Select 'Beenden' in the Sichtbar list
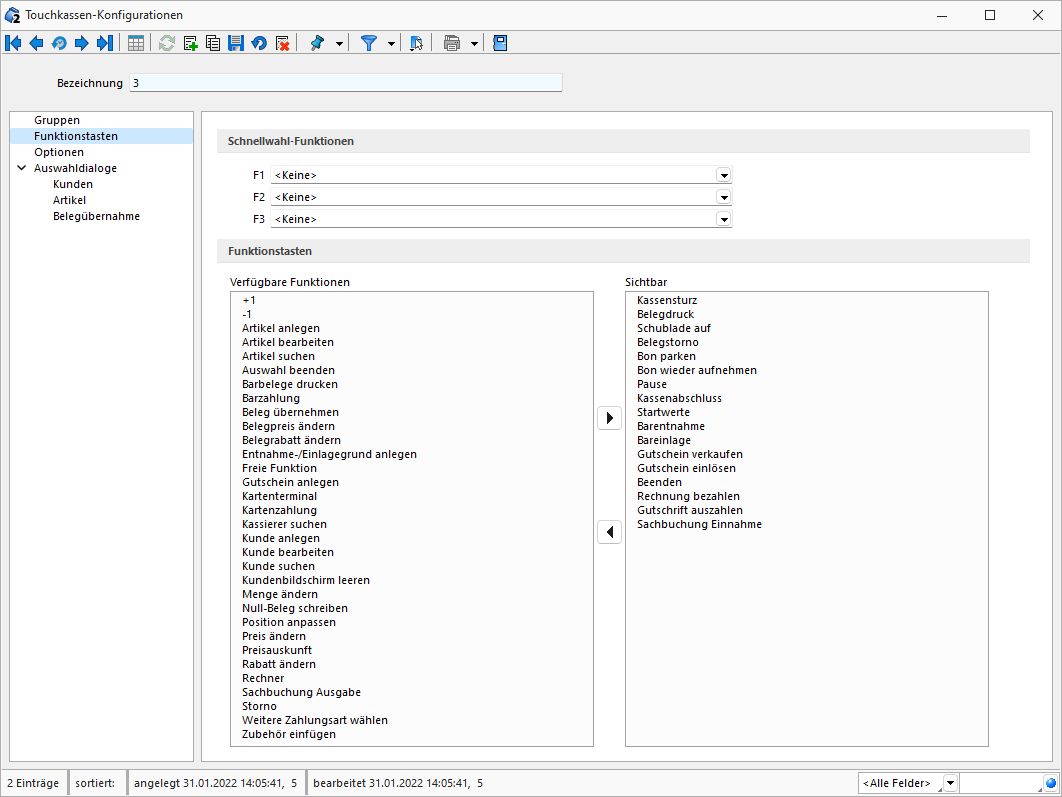The width and height of the screenshot is (1062, 797). coord(659,482)
